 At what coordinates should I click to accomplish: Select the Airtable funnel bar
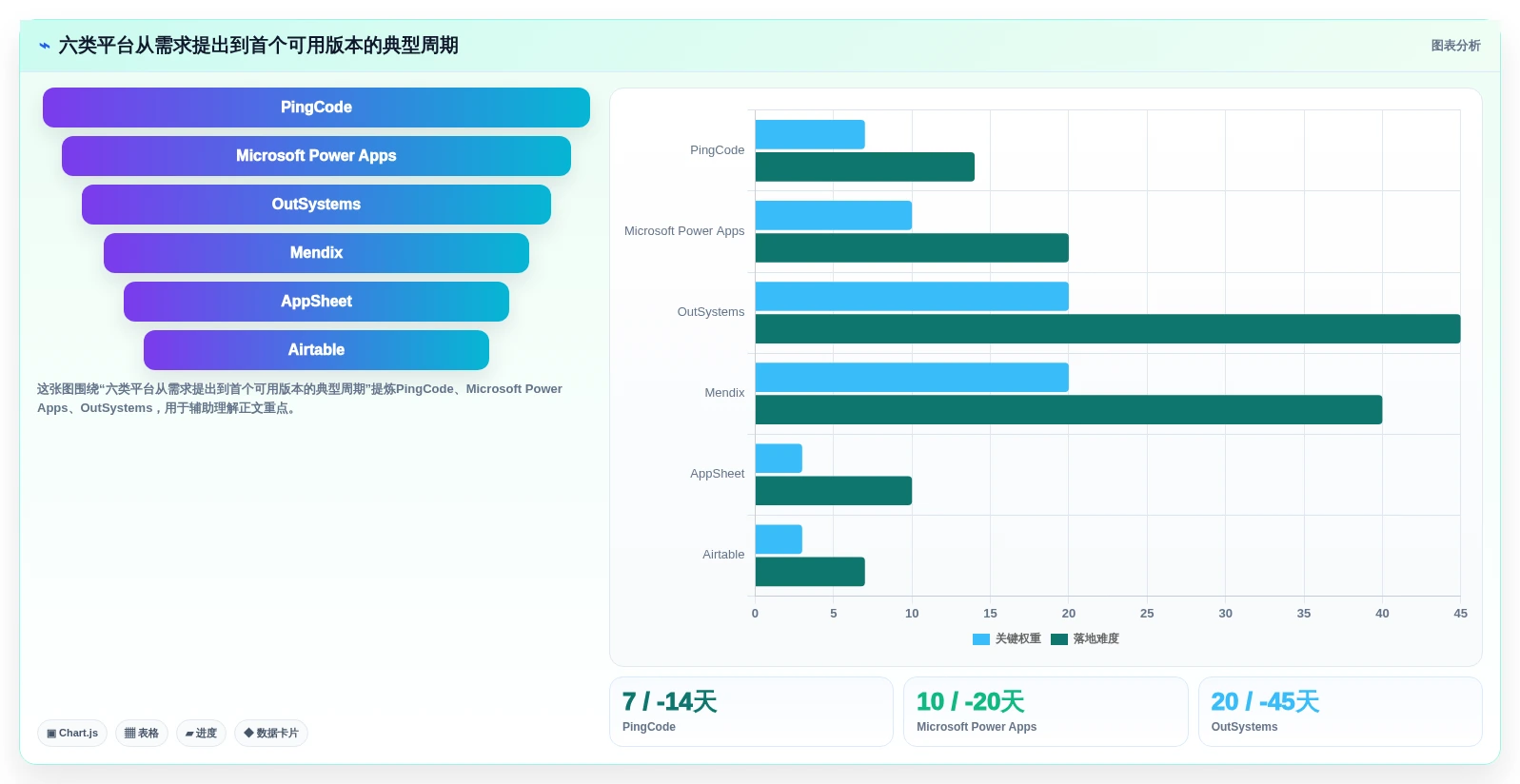[316, 350]
